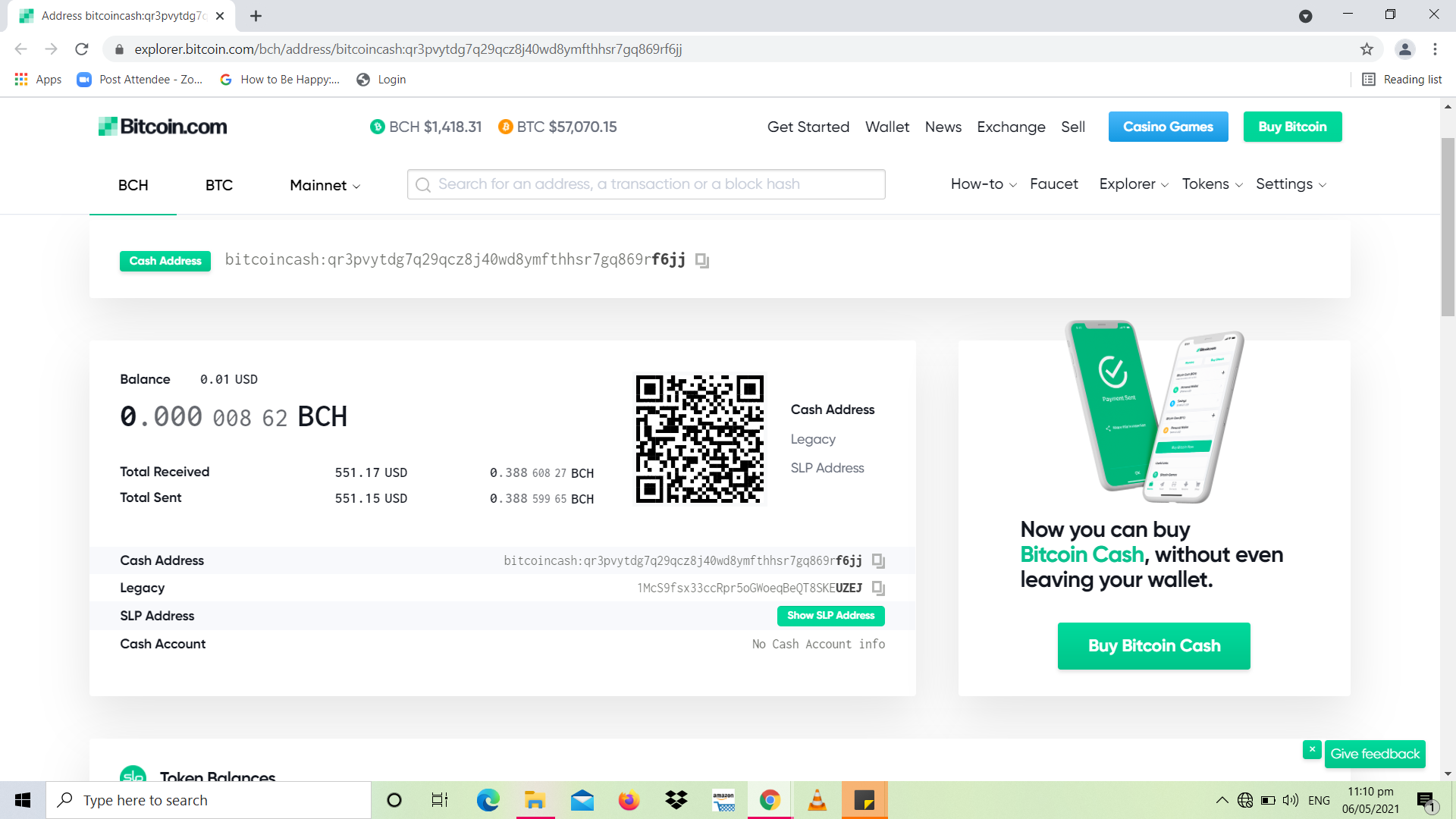The height and width of the screenshot is (819, 1456).
Task: Click the Buy Bitcoin button
Action: (1292, 127)
